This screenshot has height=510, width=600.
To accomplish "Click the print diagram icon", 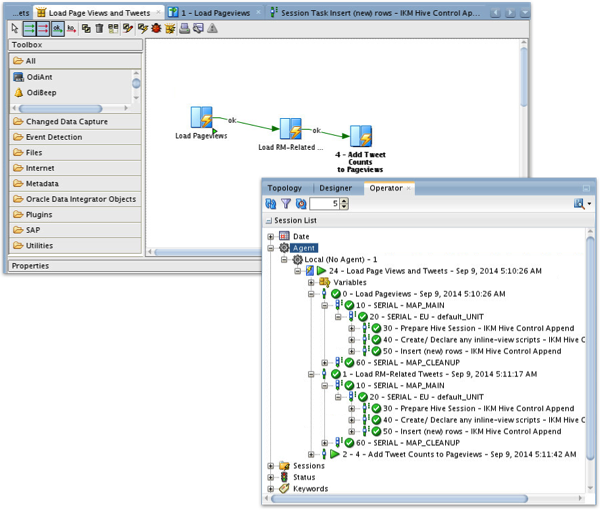I will 184,29.
